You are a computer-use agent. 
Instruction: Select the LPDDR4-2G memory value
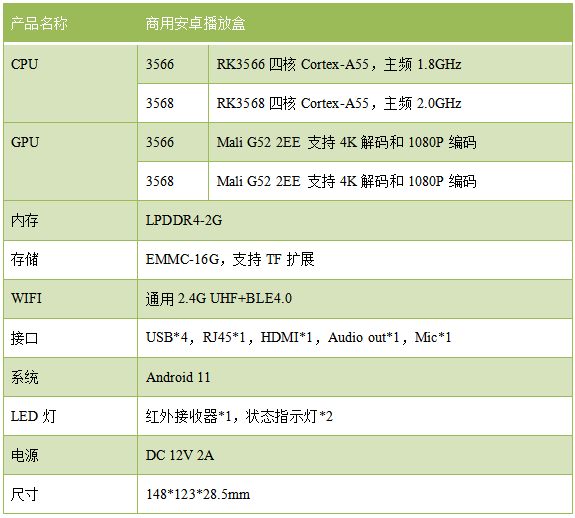[x=184, y=220]
